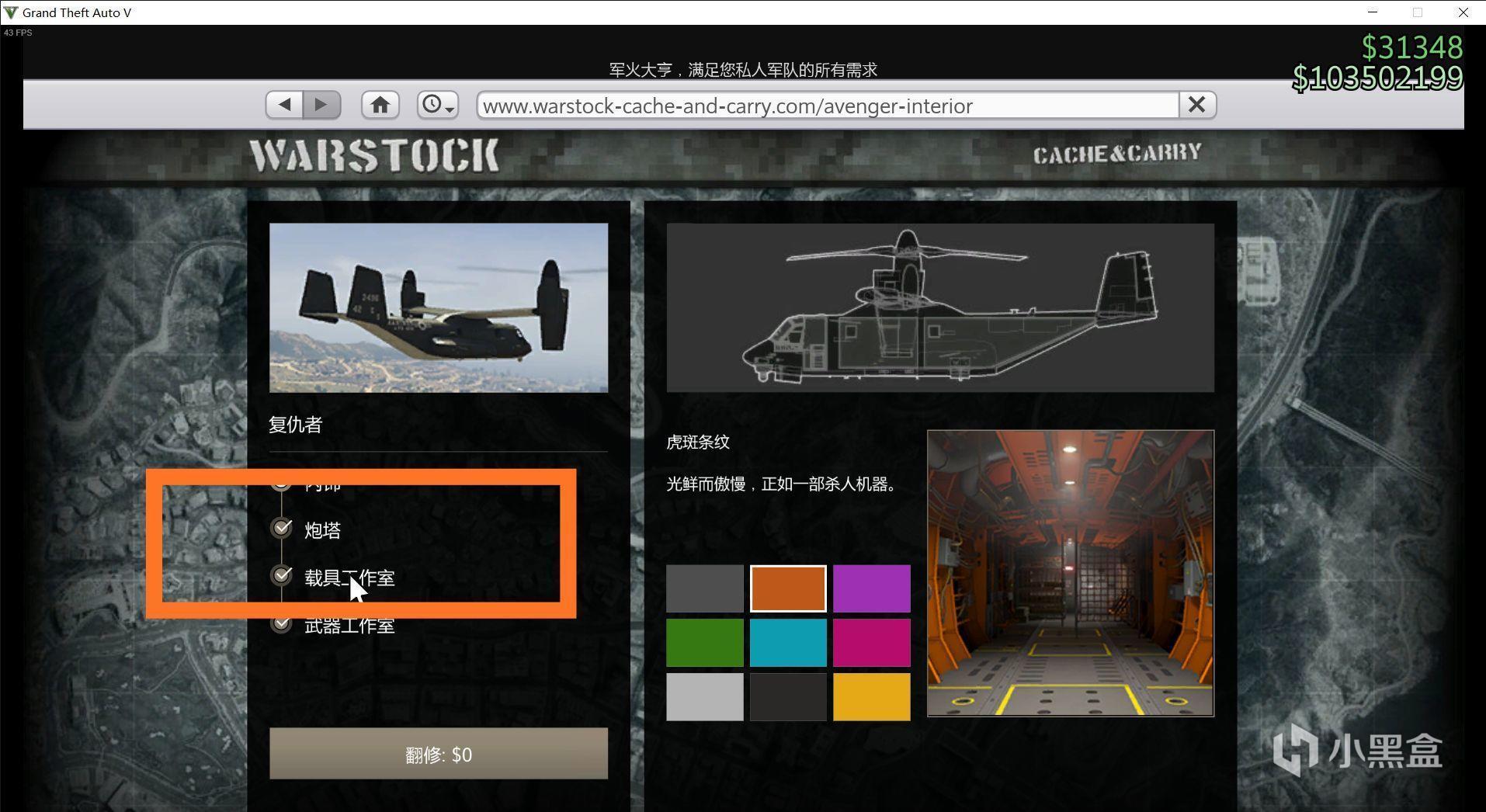Click the $31348 cash amount
The width and height of the screenshot is (1486, 812).
pyautogui.click(x=1412, y=47)
